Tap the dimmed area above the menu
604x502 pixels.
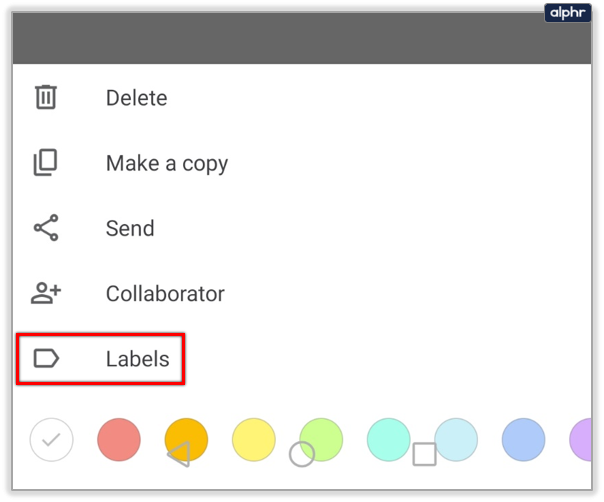[300, 40]
